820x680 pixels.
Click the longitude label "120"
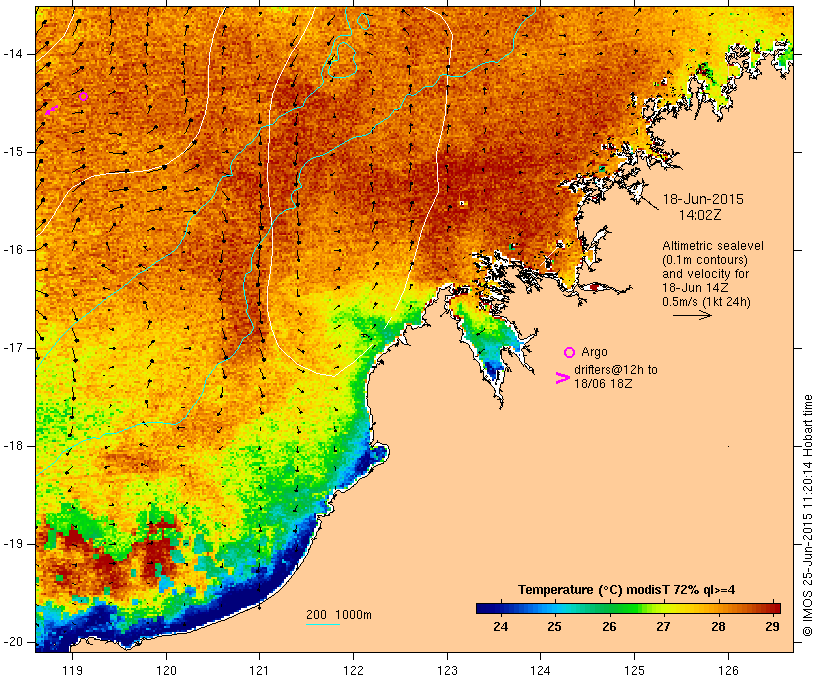(x=166, y=670)
